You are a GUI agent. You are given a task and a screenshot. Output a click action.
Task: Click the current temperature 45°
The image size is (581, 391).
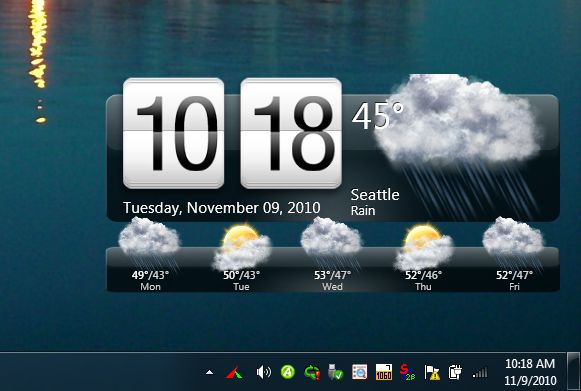[377, 116]
